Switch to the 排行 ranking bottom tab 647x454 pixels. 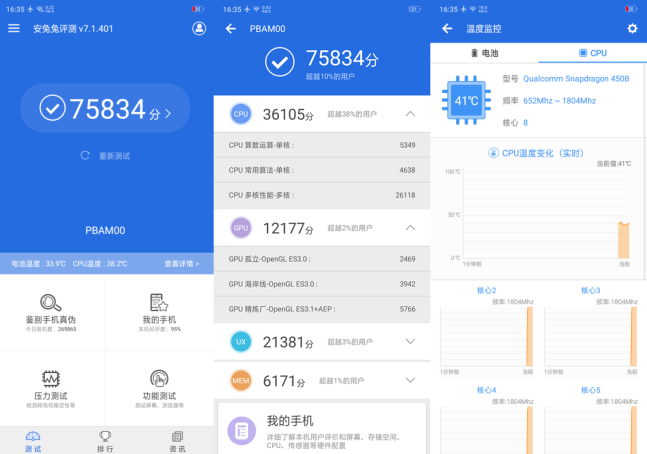point(105,441)
